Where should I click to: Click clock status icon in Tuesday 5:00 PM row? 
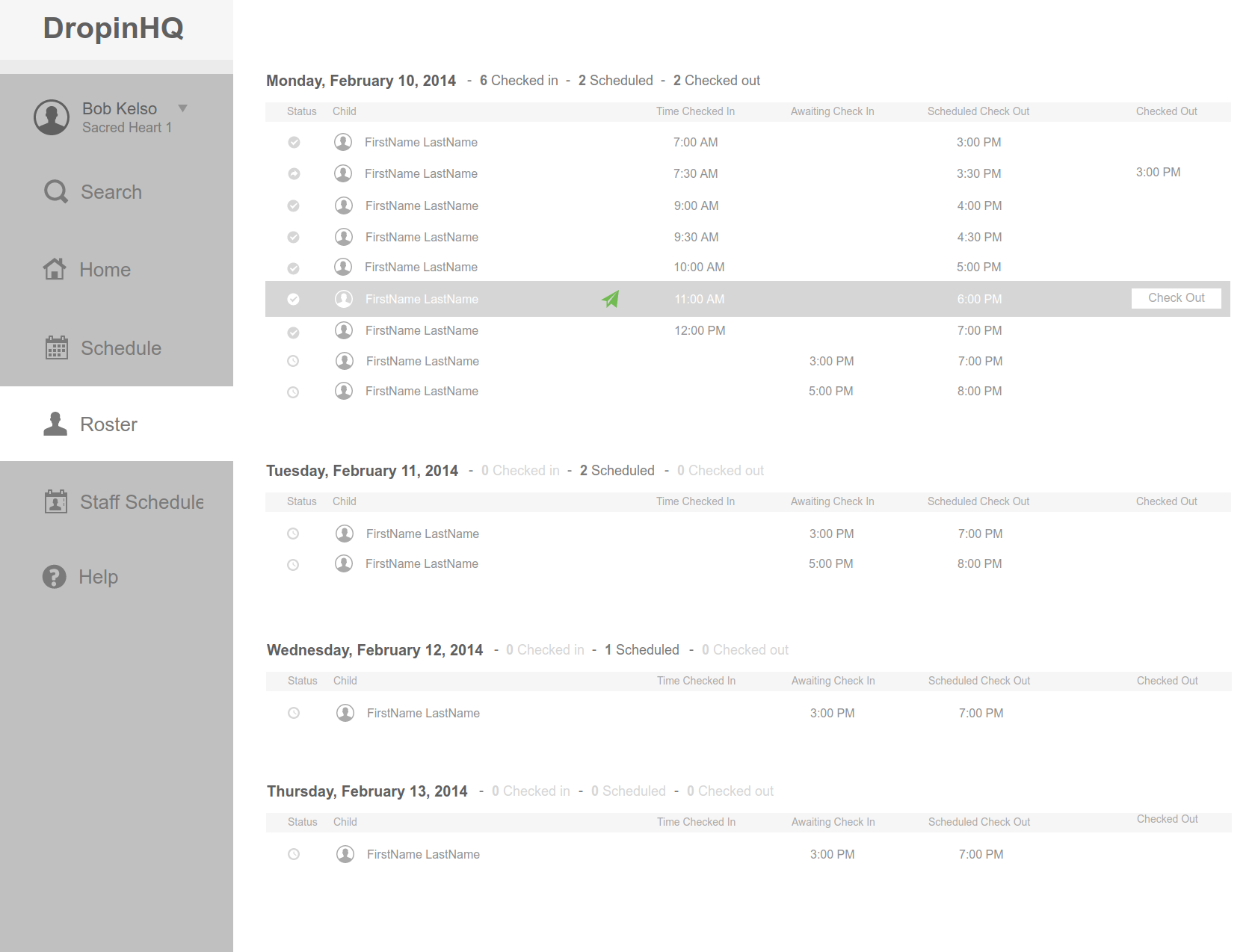293,565
